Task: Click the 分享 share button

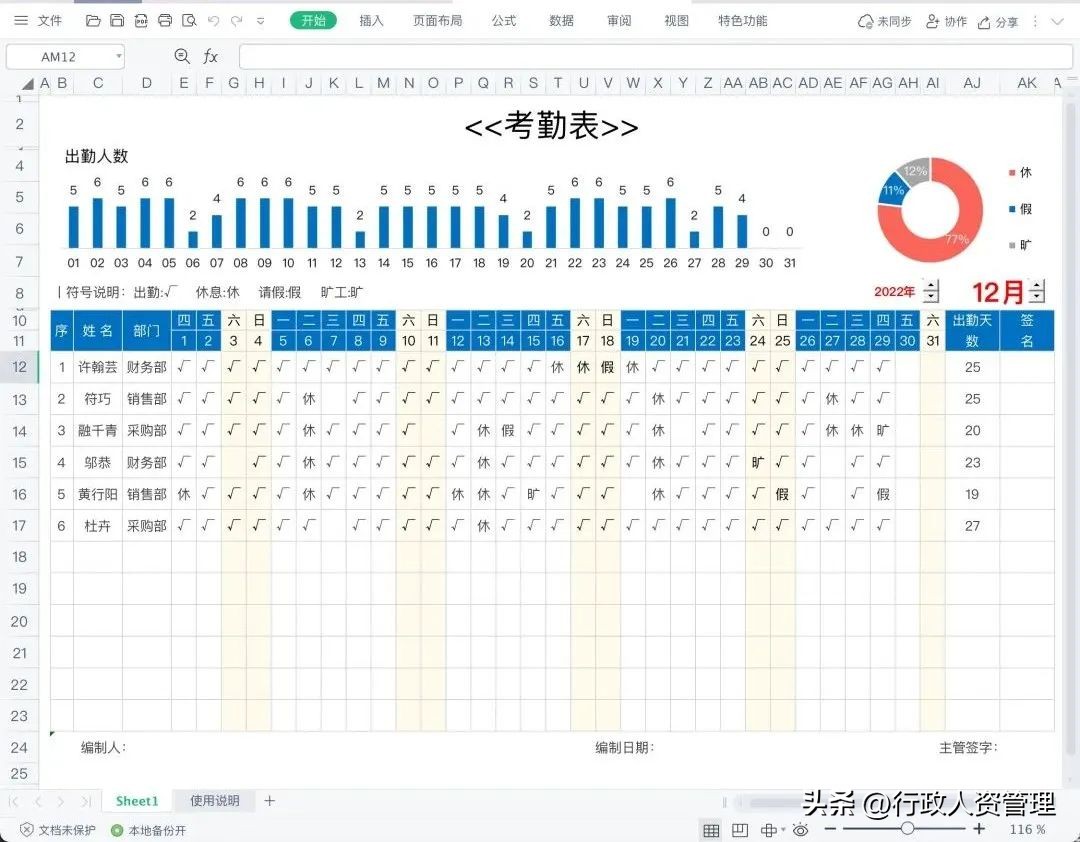Action: tap(999, 20)
